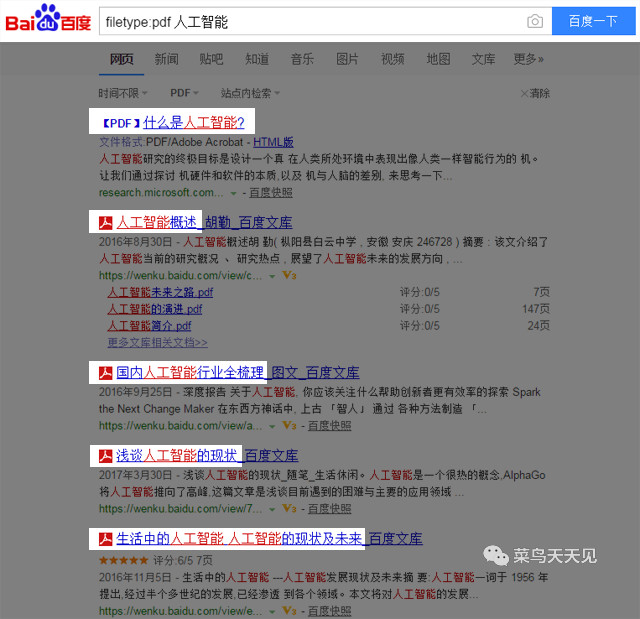Click PDF icon beside 生活中的人工智能 result

[105, 539]
